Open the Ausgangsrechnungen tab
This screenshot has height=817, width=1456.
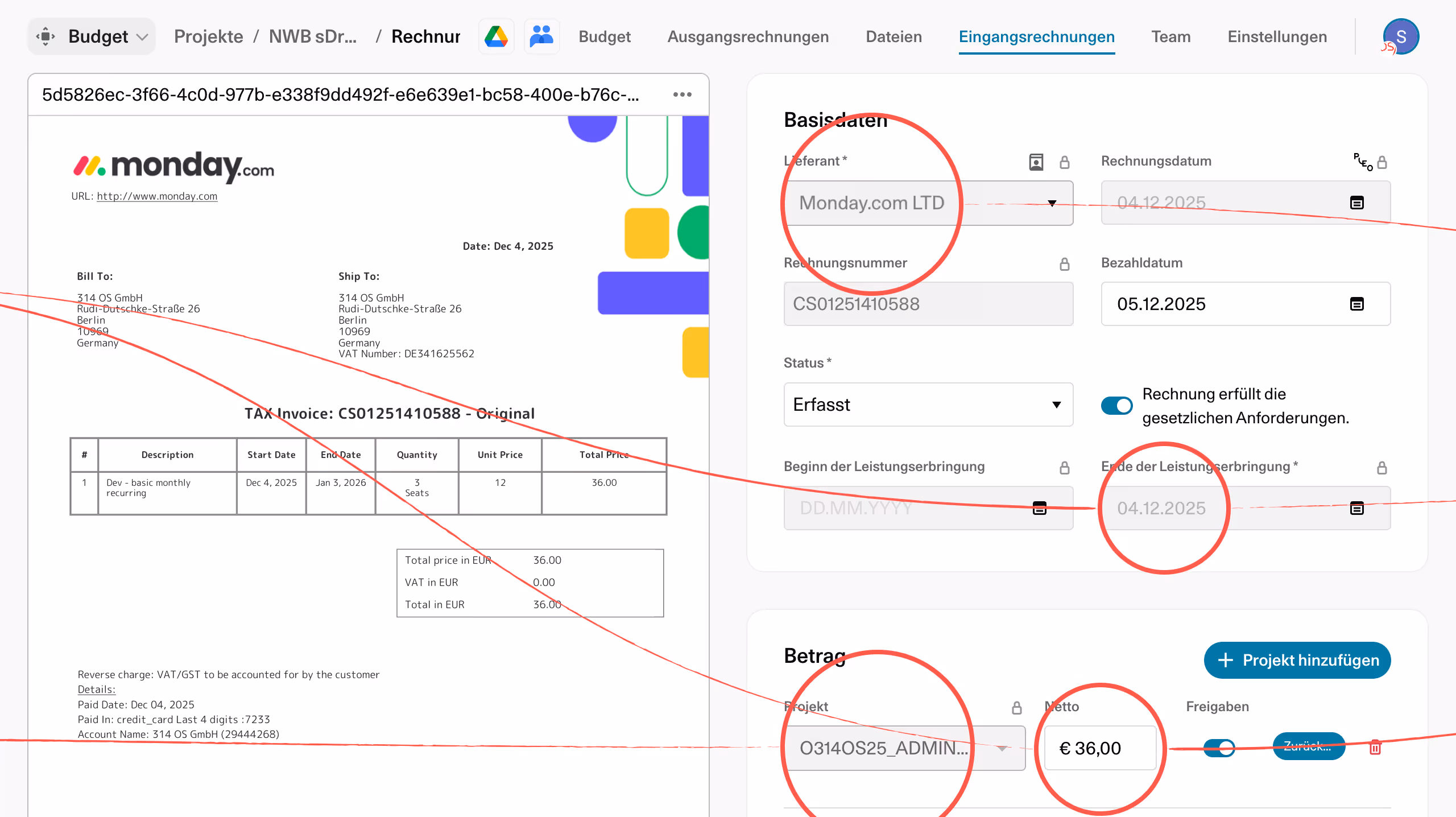click(x=747, y=36)
